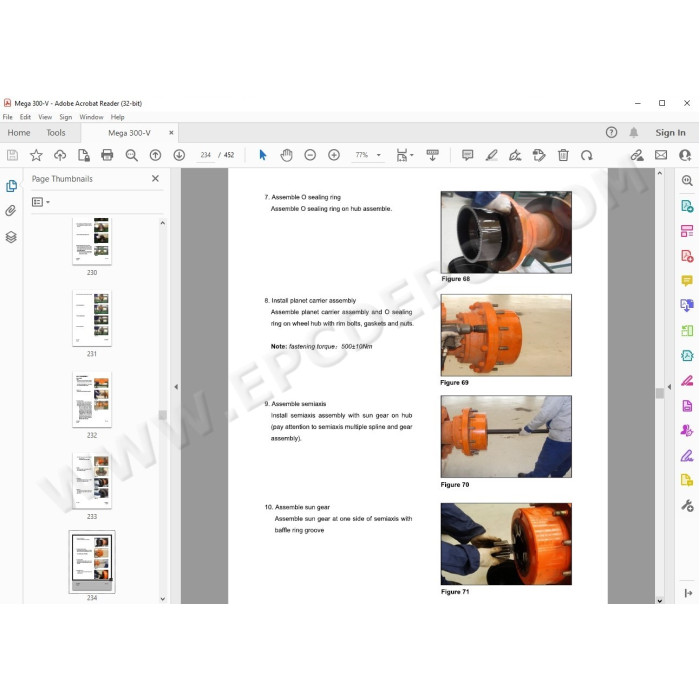The image size is (700, 700).
Task: Click the current page number field
Action: 205,155
